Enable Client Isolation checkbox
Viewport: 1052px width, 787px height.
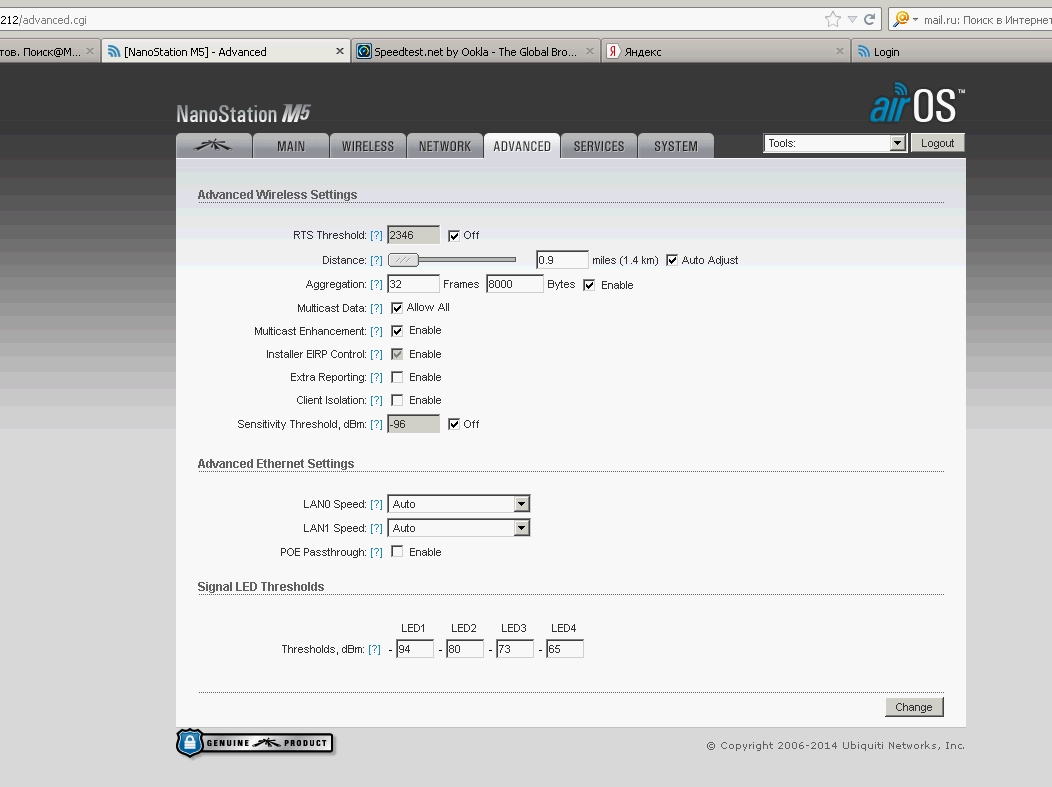(x=397, y=400)
